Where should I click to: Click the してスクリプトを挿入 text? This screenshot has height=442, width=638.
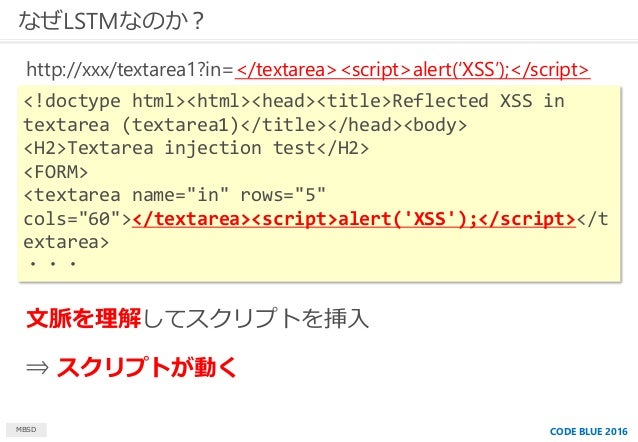(256, 318)
